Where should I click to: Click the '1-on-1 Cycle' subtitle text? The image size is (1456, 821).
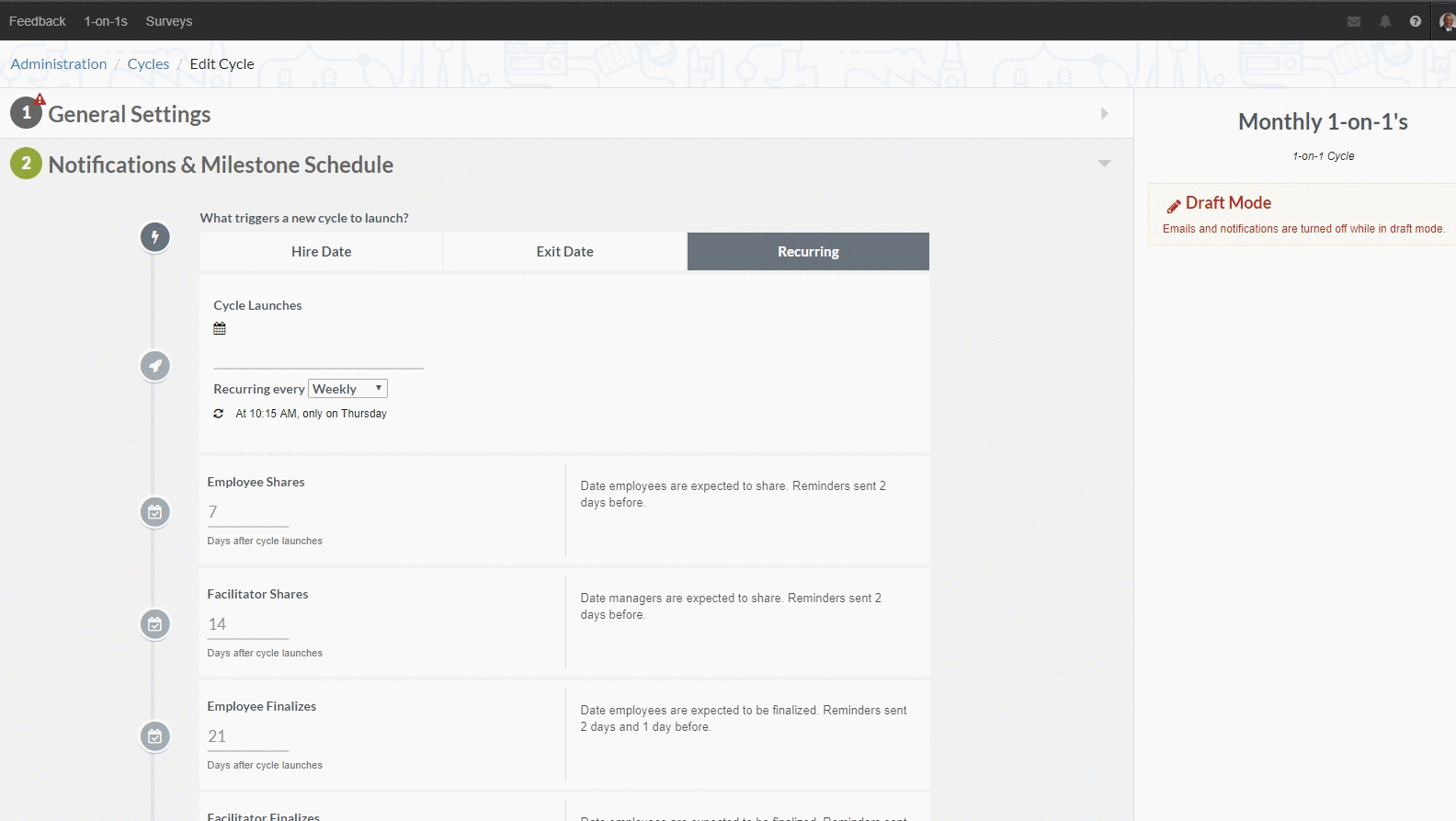click(1323, 156)
